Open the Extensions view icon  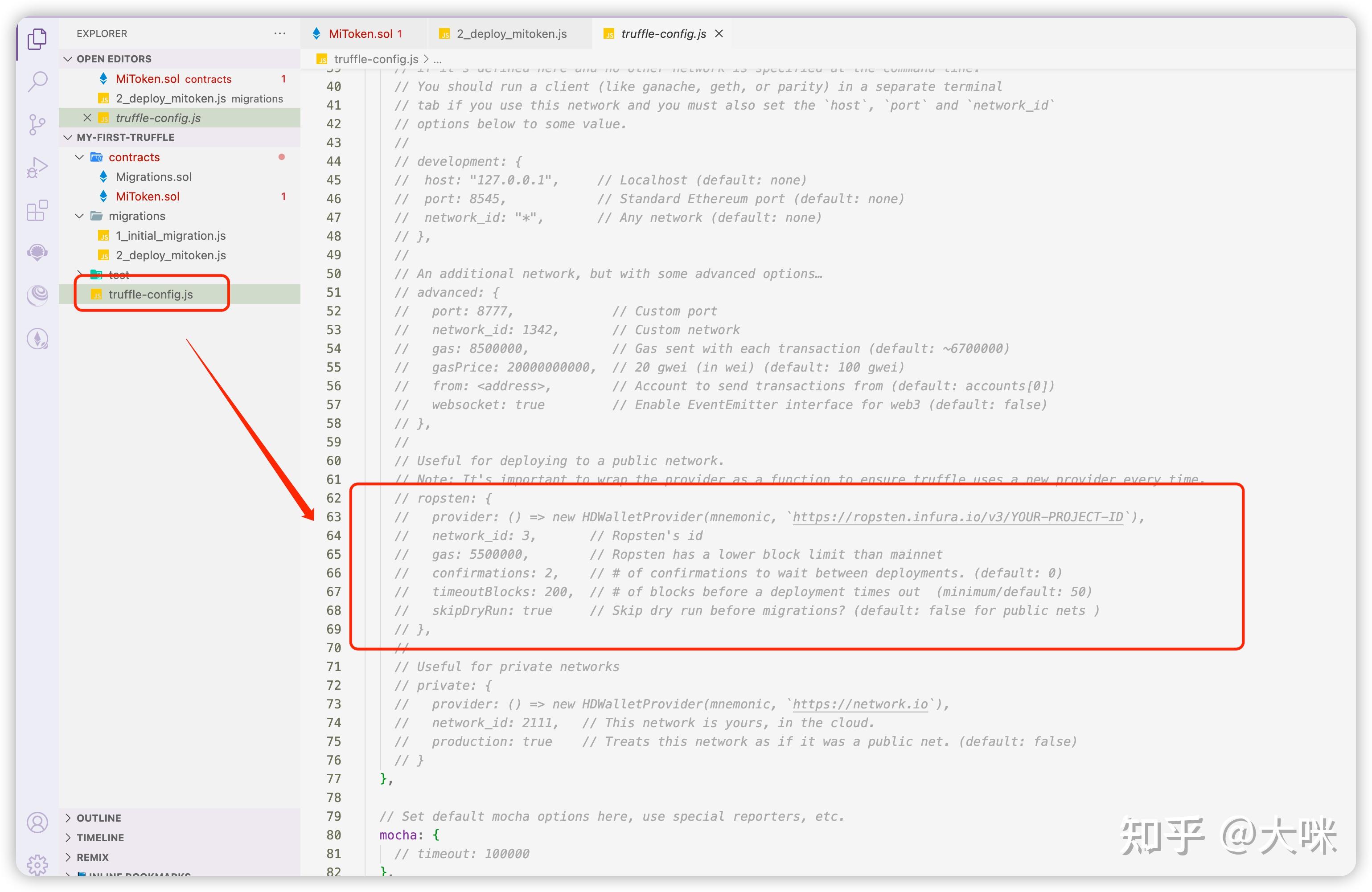[37, 210]
